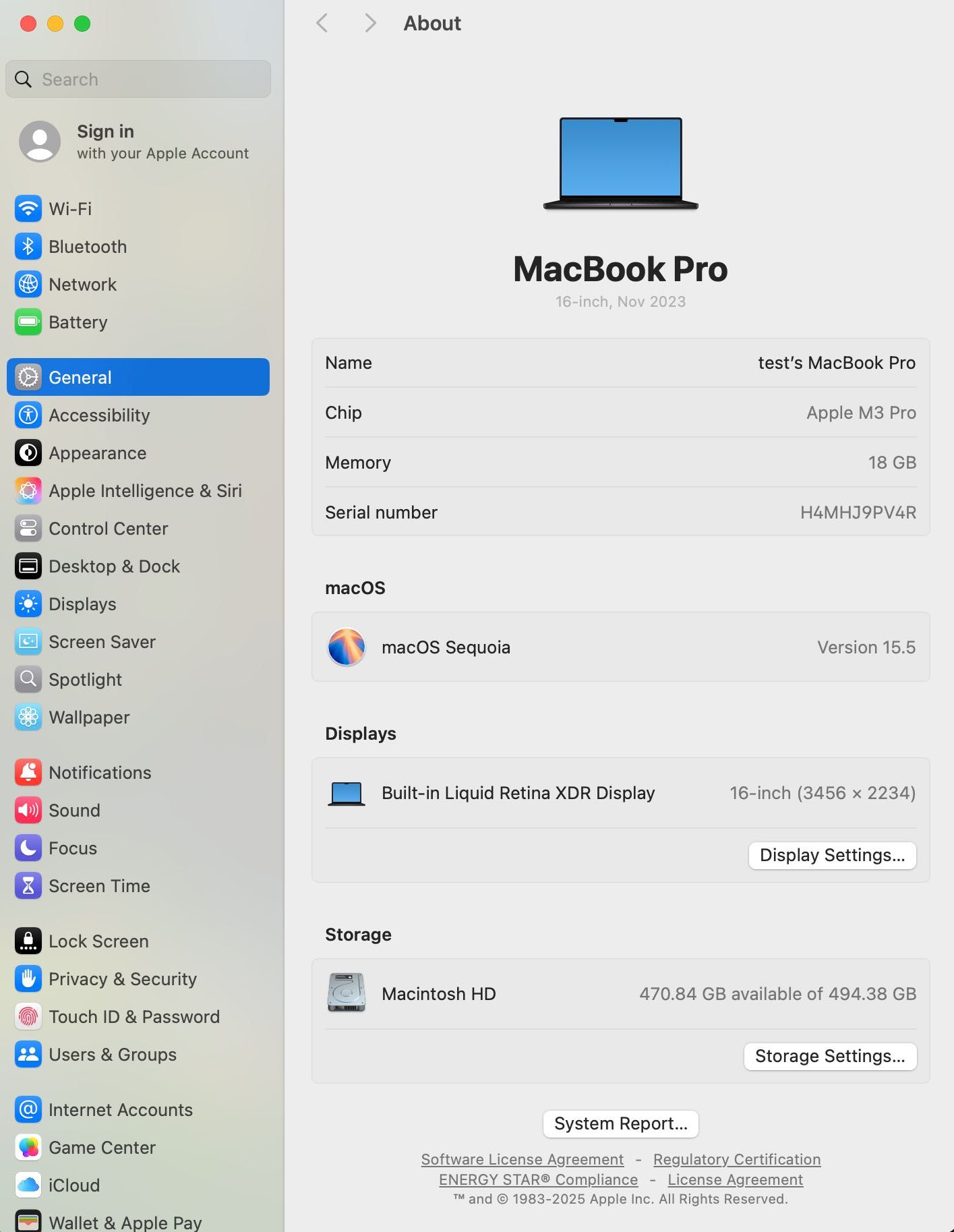
Task: Click the Search field in sidebar
Action: [x=138, y=79]
